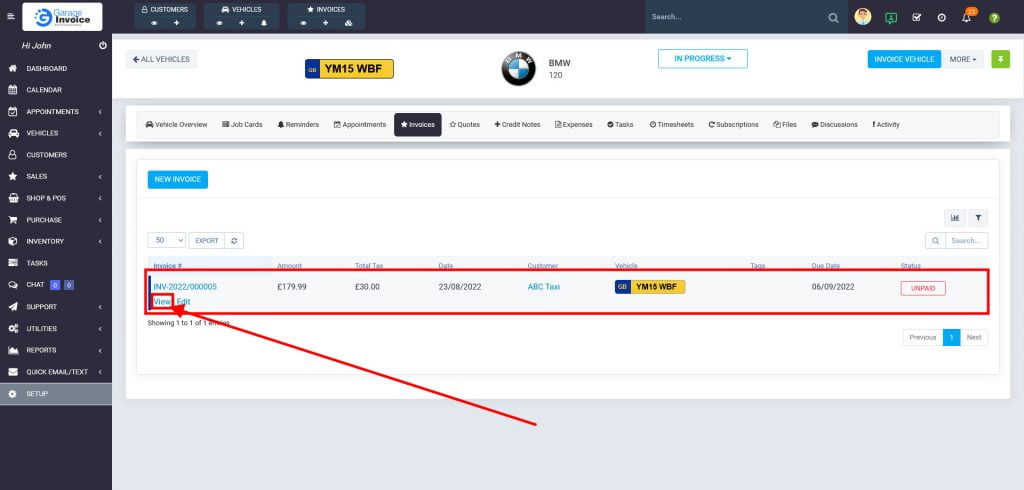Open the View link under INV-2022/000005

[162, 301]
